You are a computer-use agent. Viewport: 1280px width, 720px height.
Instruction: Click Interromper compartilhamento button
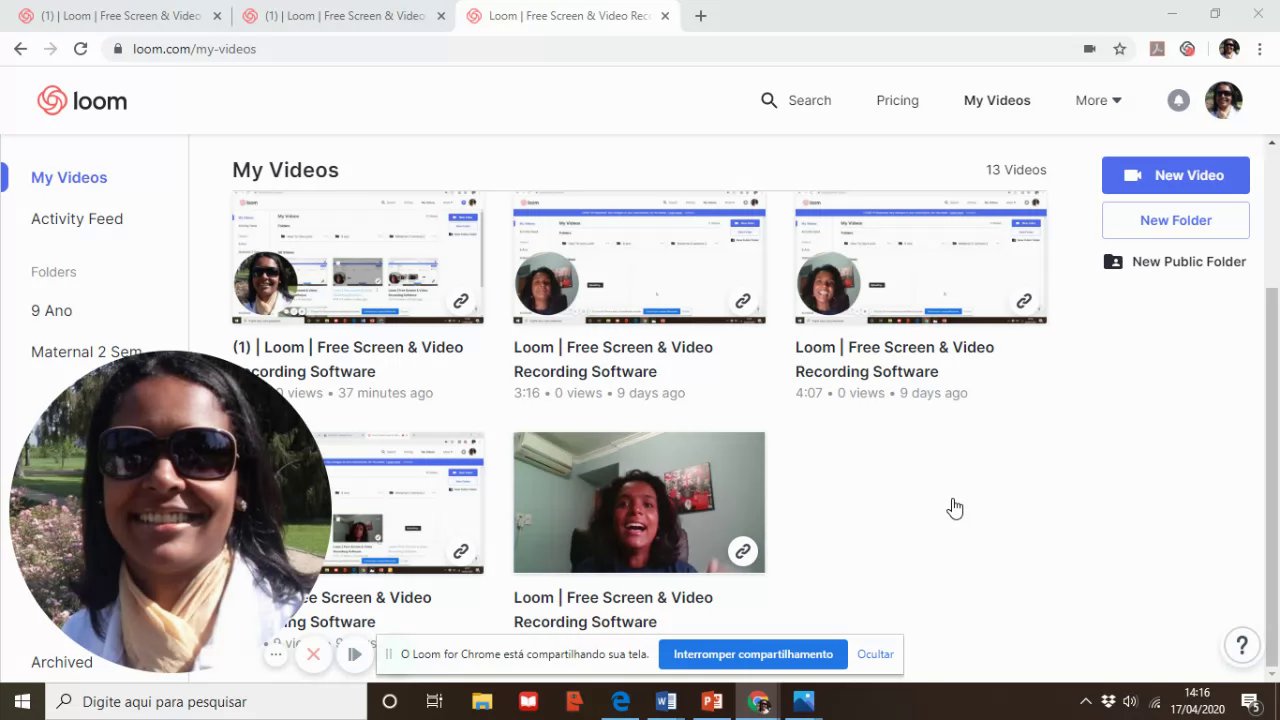pos(753,654)
